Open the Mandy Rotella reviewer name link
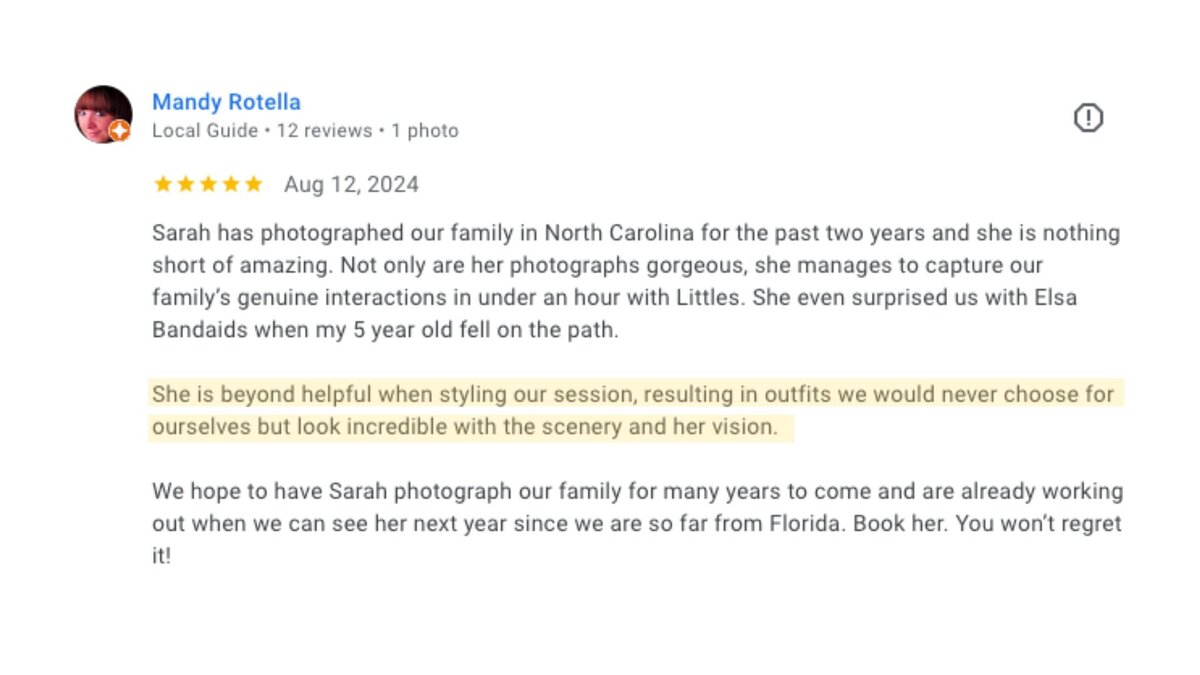1200x675 pixels. tap(226, 102)
